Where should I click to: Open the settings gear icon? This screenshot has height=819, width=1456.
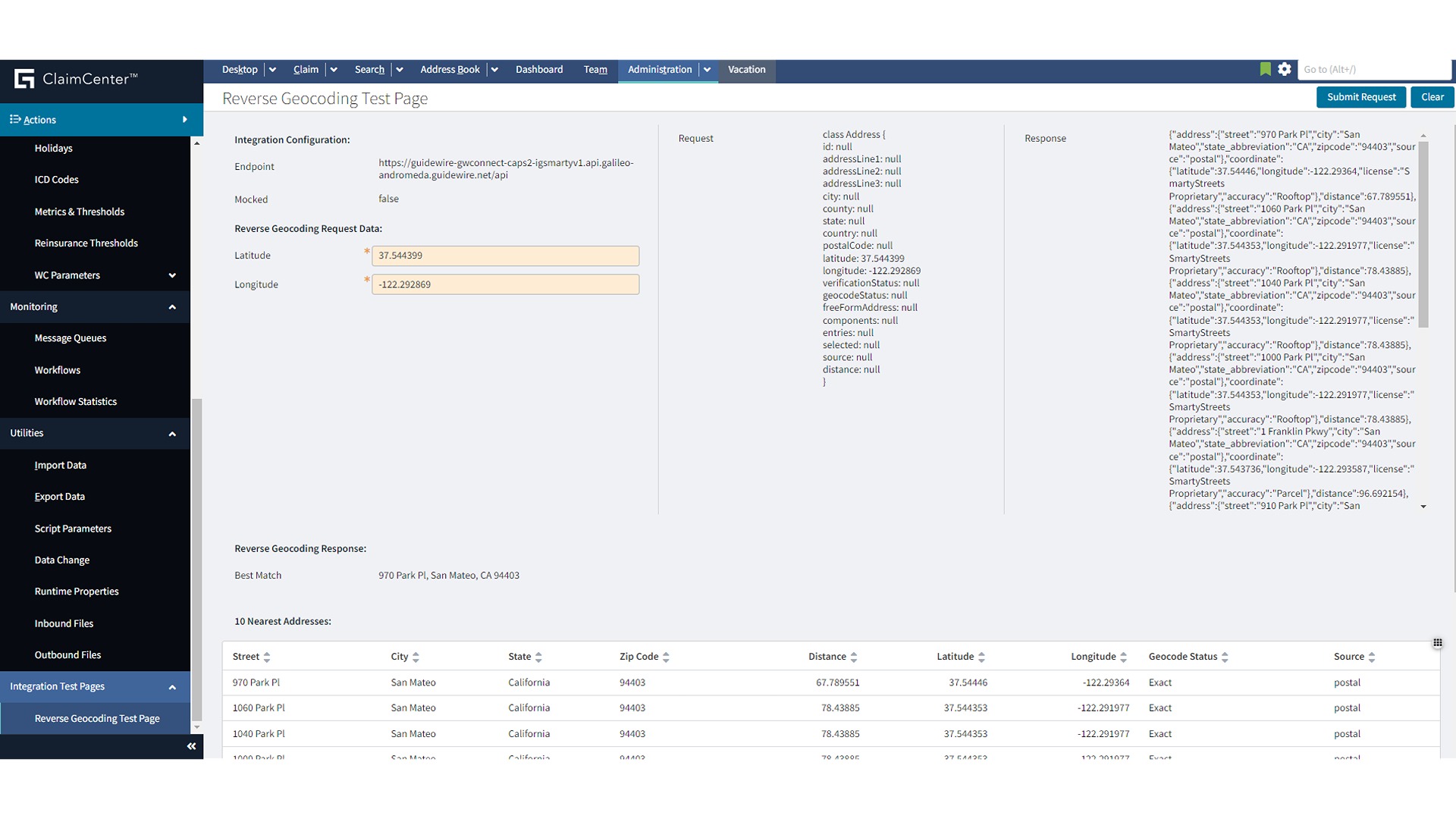[1284, 69]
